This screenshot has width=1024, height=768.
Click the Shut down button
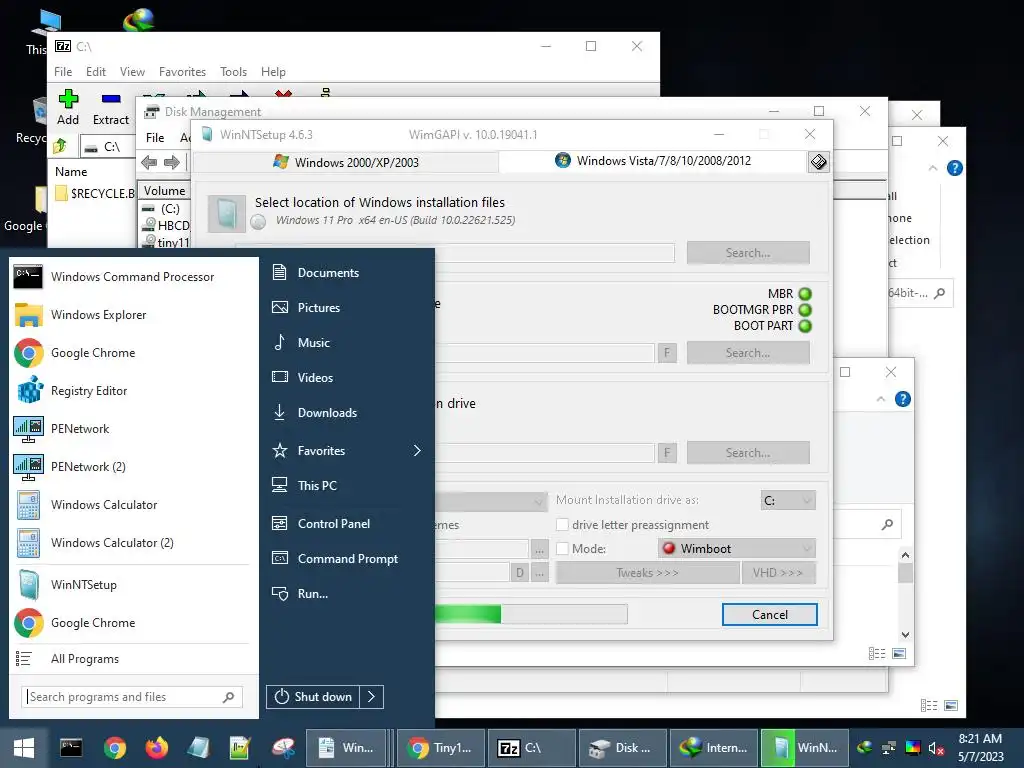313,697
